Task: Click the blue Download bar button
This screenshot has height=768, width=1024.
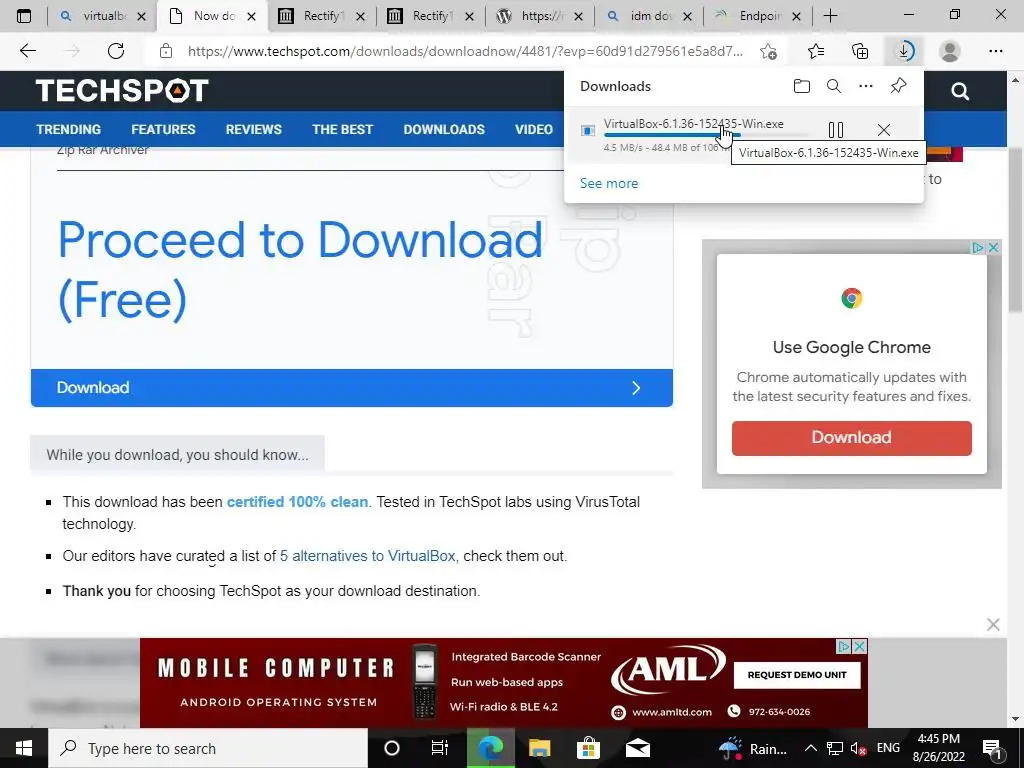Action: pyautogui.click(x=351, y=388)
